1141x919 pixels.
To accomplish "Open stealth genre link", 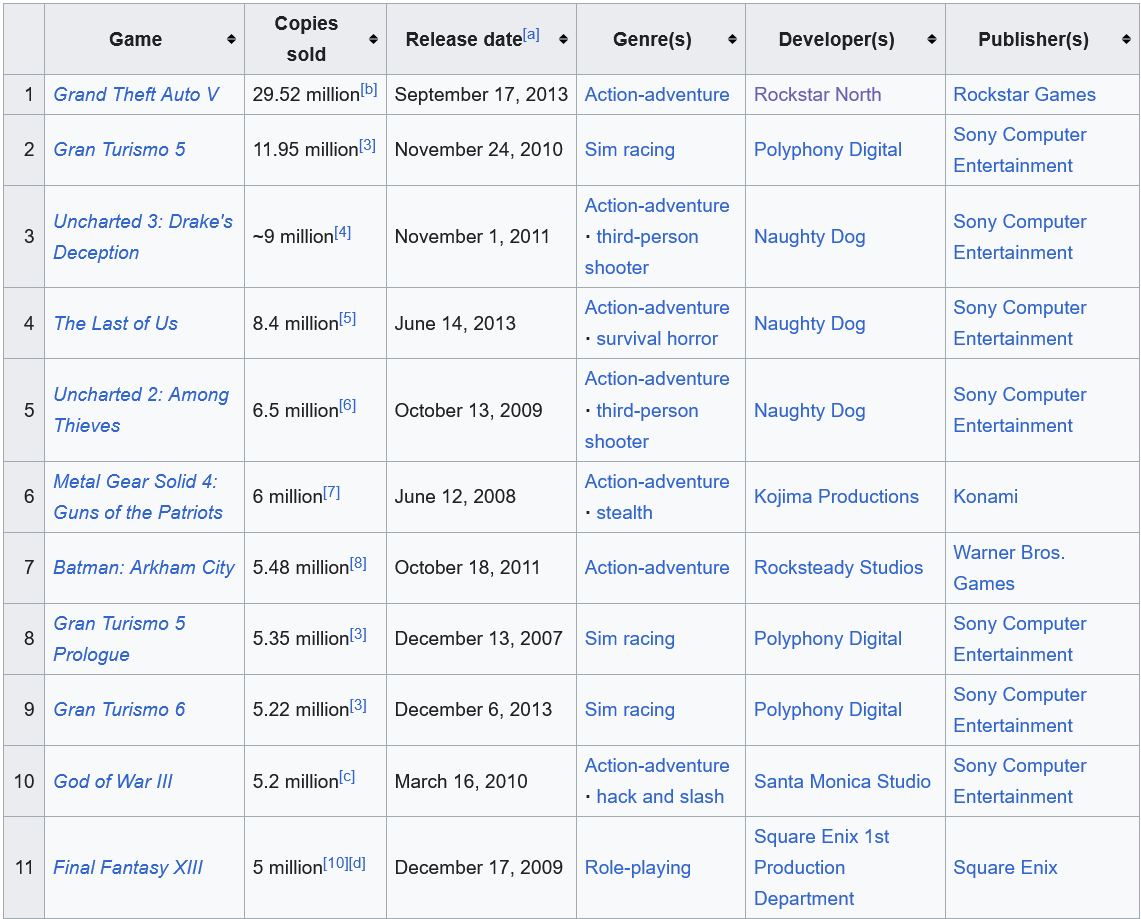I will (624, 513).
